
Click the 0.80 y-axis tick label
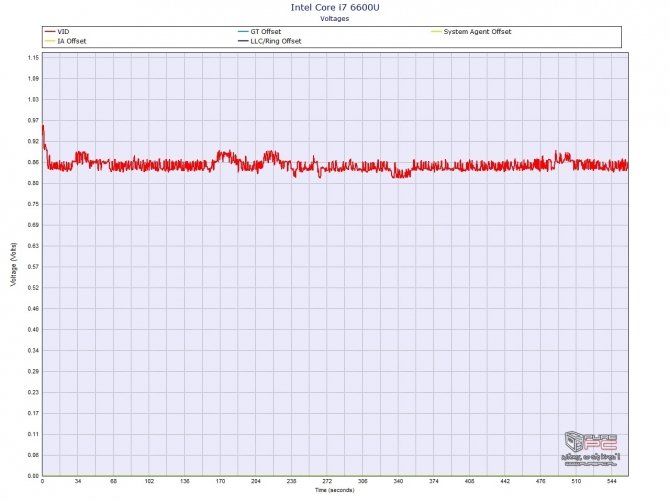click(33, 183)
